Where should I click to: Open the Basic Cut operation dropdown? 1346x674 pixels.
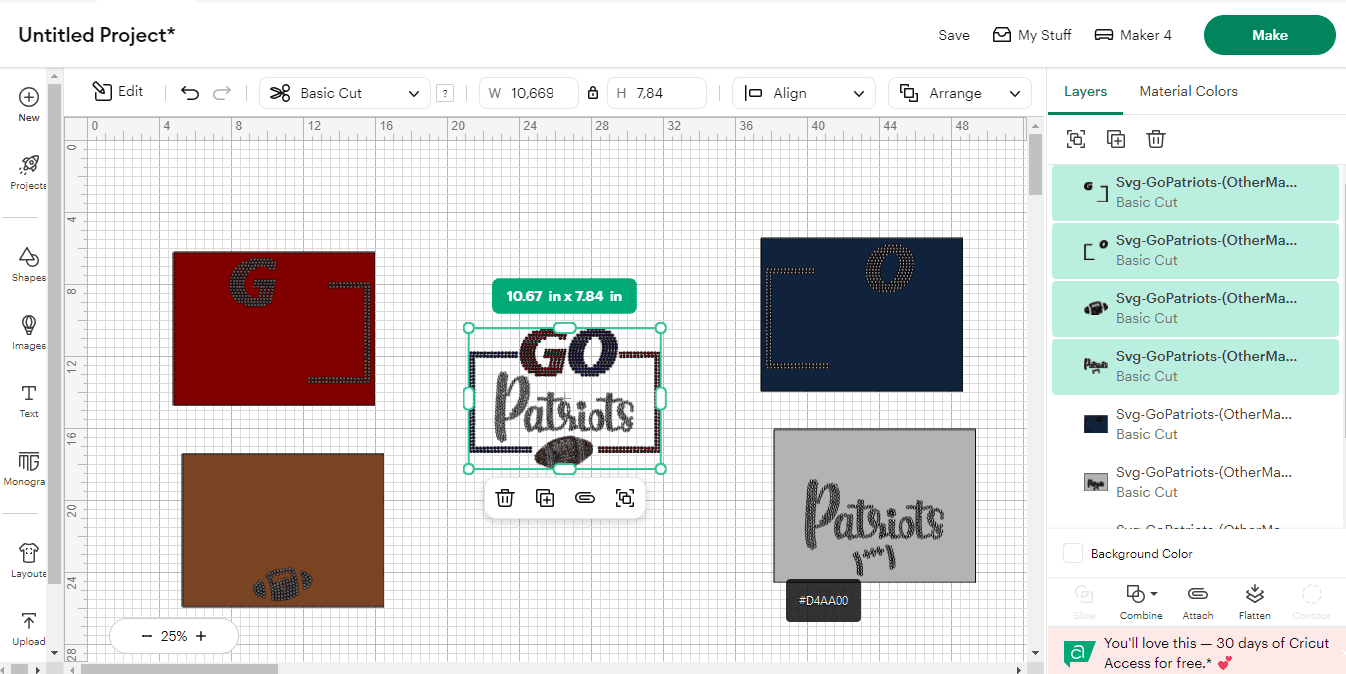pyautogui.click(x=345, y=93)
